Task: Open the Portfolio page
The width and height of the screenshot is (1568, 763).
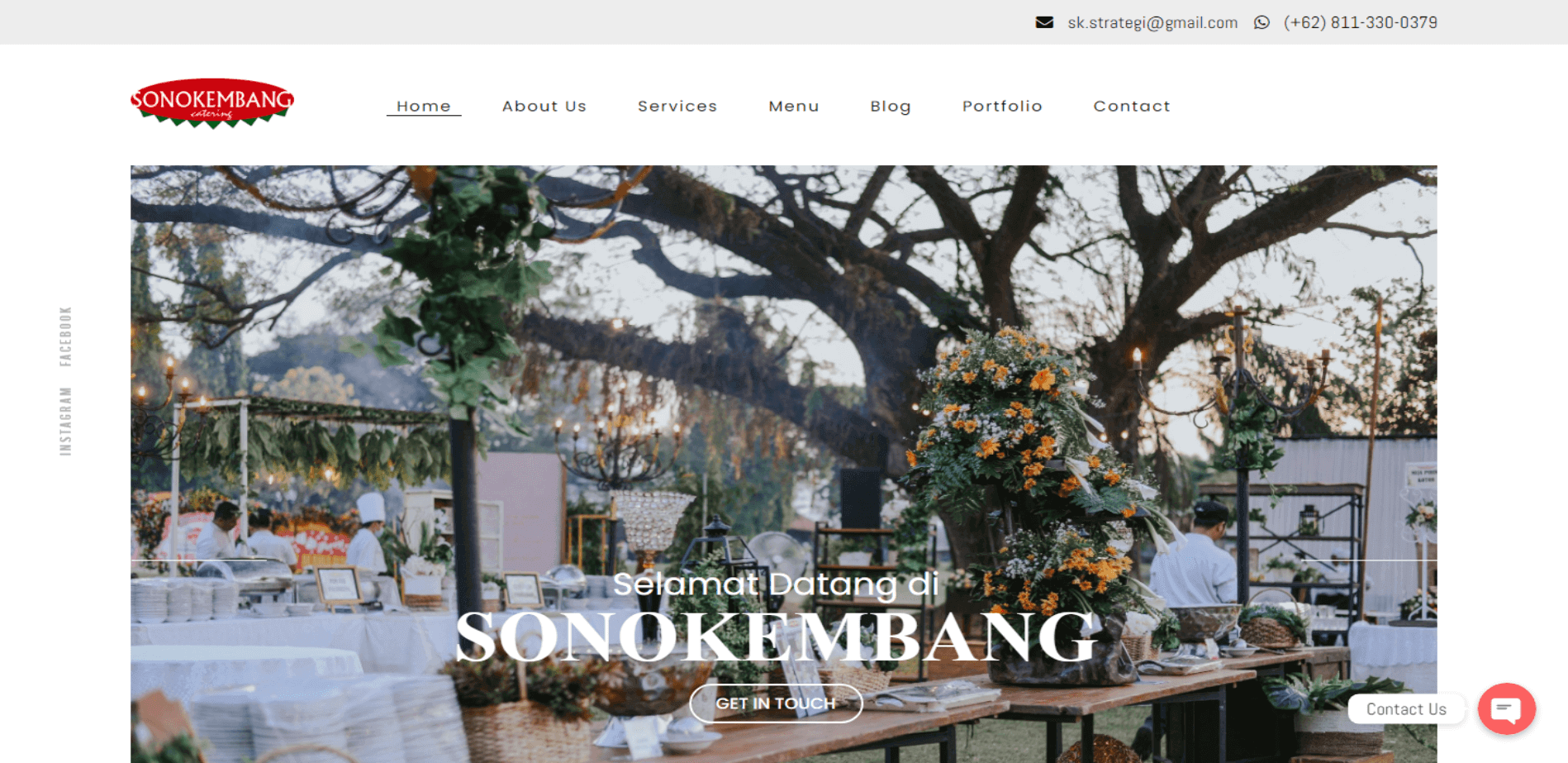Action: (x=1002, y=106)
